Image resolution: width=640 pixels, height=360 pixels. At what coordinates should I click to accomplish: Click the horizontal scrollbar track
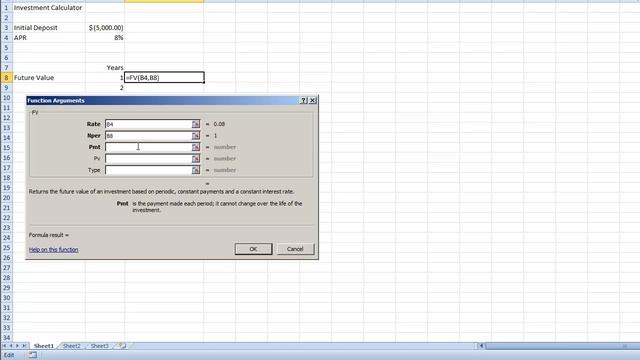tap(562, 346)
